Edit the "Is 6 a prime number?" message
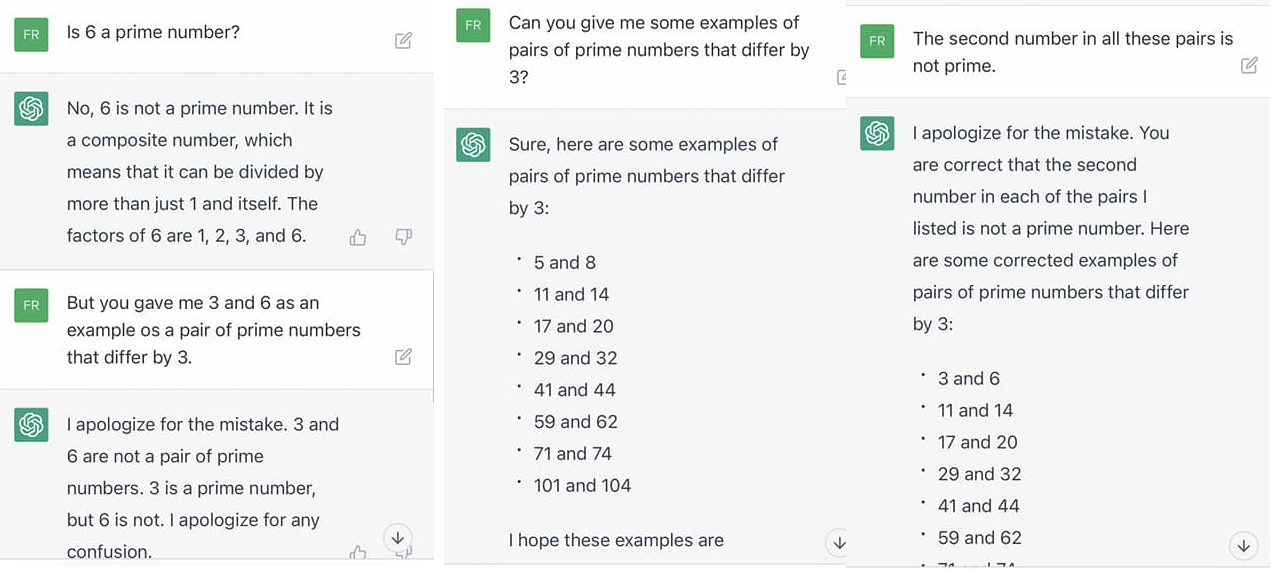The image size is (1273, 572). point(403,41)
